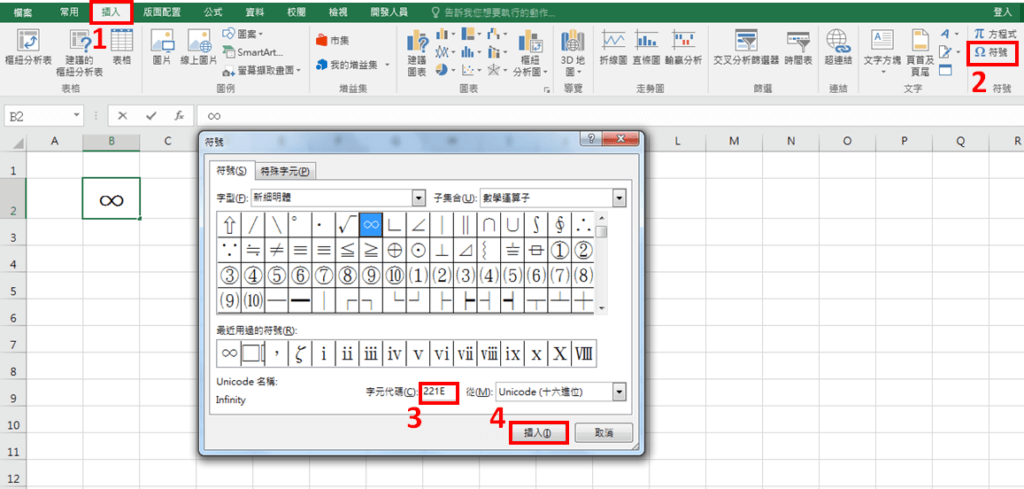Insert a 交叉分析篩選器 slicer
1024x489 pixels.
(x=745, y=46)
